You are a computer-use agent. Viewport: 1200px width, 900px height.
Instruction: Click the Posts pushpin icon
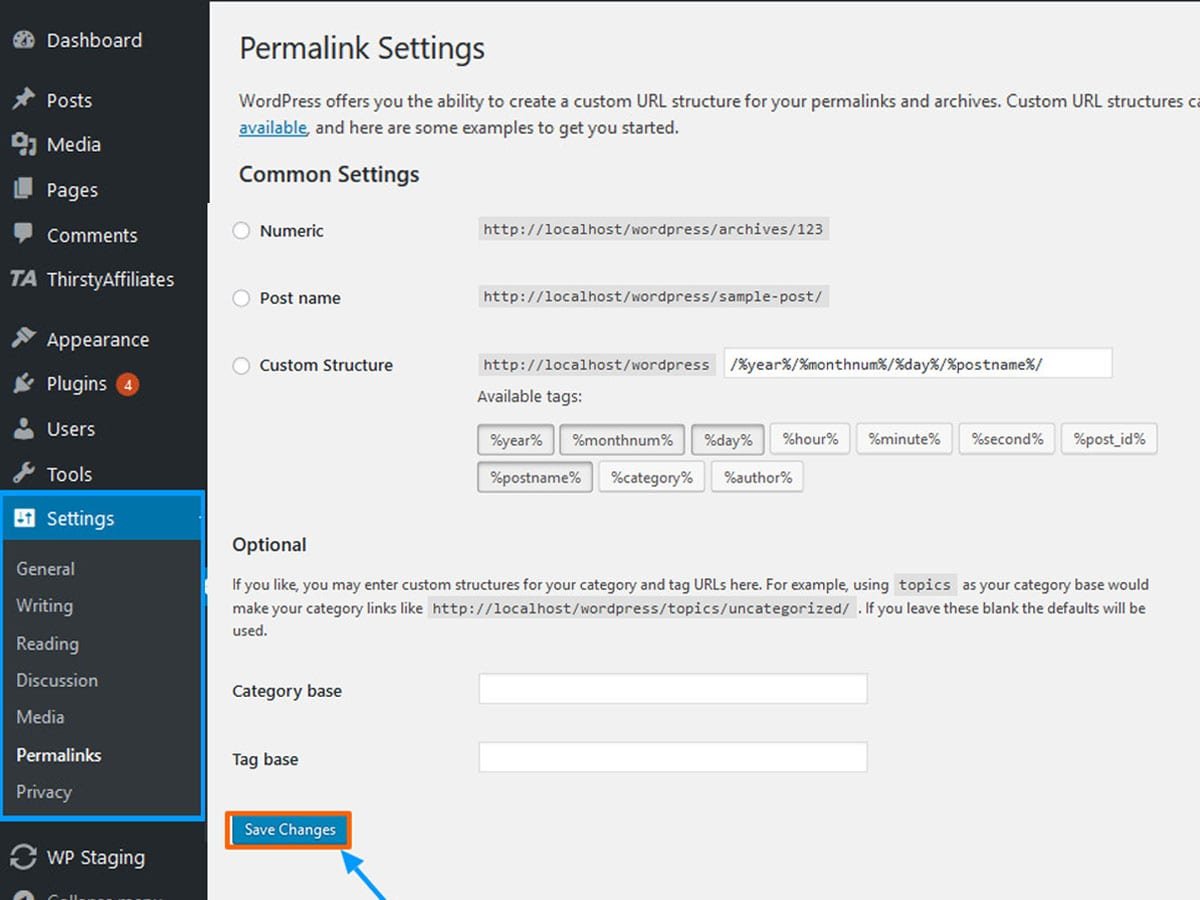(x=23, y=100)
